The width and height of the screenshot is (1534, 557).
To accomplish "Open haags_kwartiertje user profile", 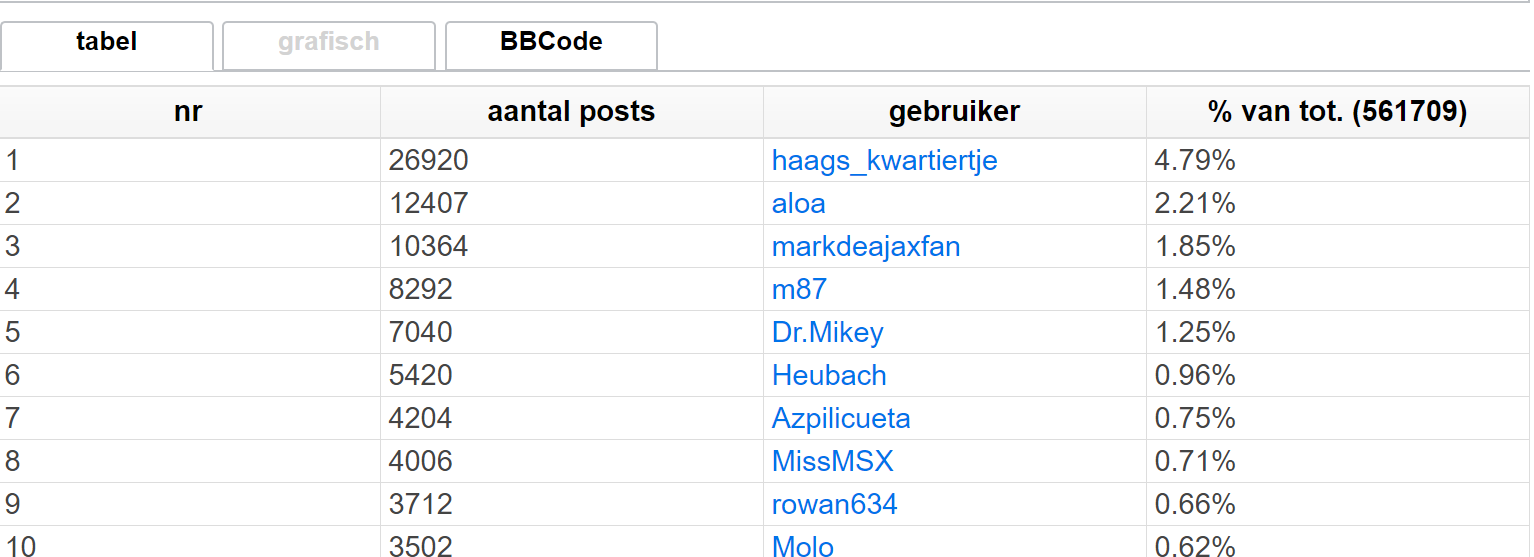I will [884, 161].
